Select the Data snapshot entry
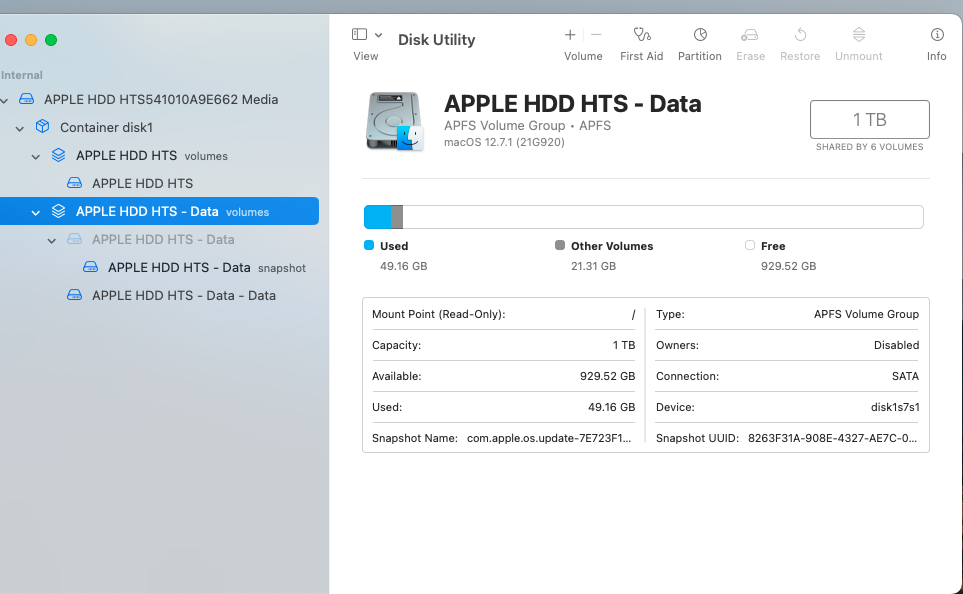Viewport: 963px width, 594px height. pyautogui.click(x=180, y=267)
